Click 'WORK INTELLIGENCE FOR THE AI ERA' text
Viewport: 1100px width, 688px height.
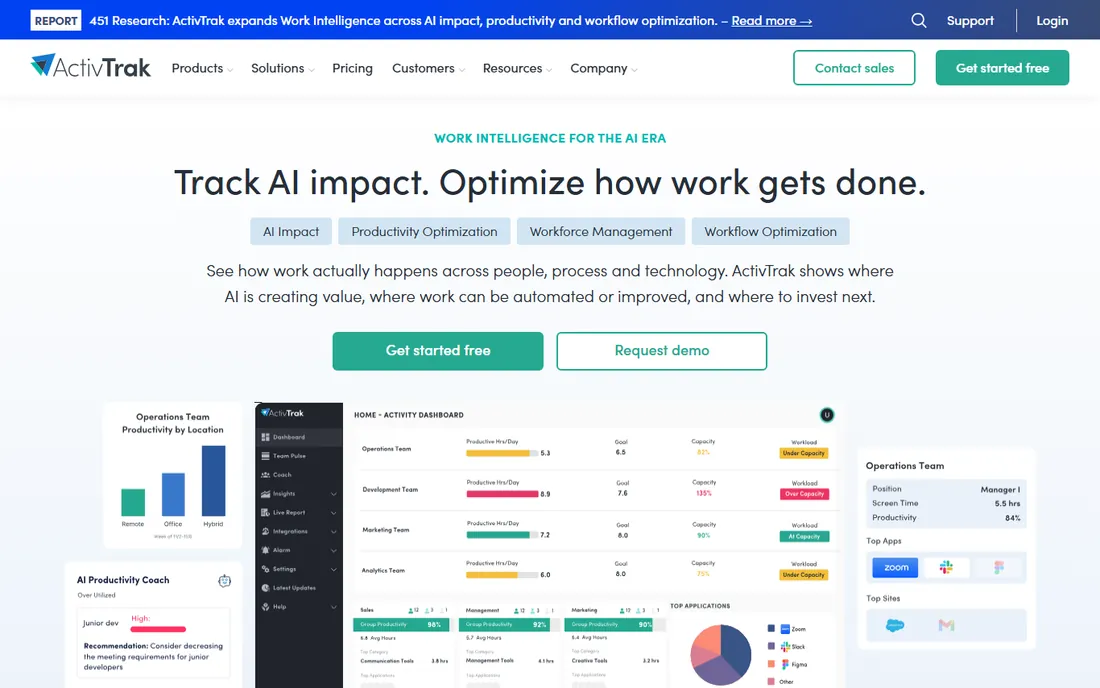coord(550,138)
